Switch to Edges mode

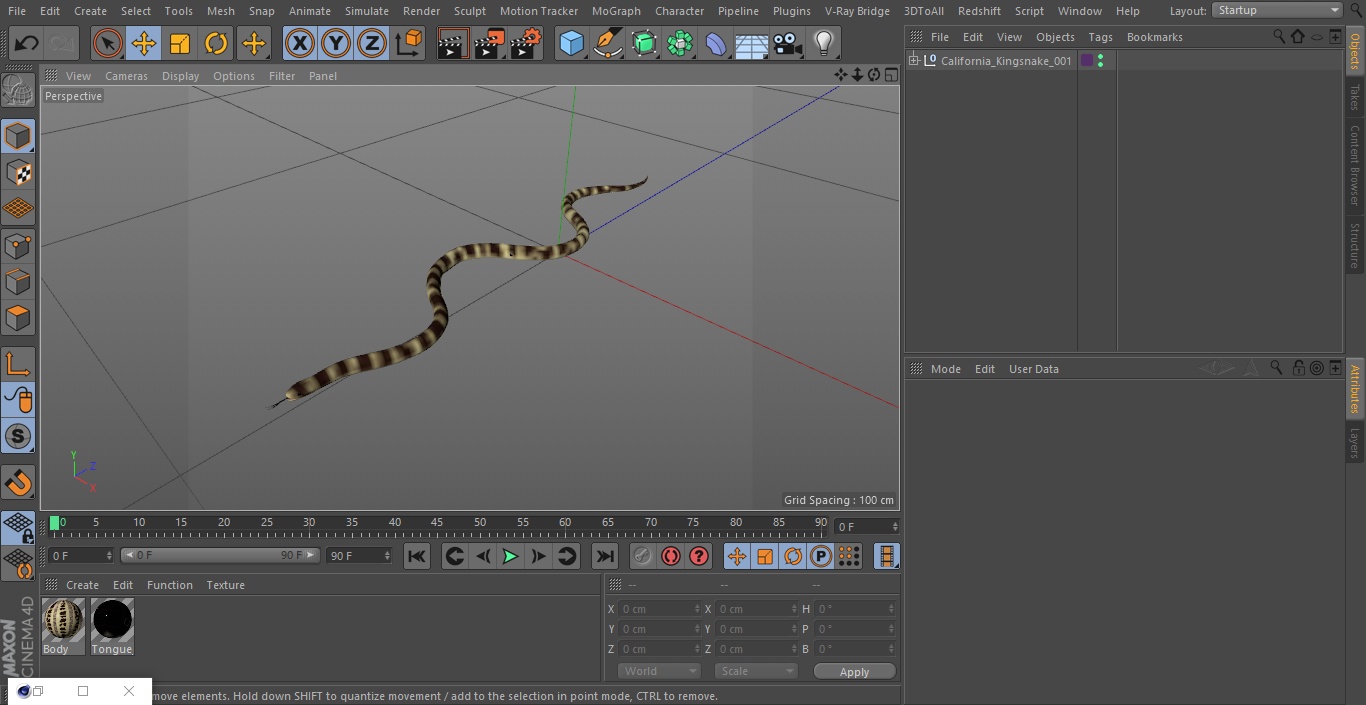click(18, 282)
